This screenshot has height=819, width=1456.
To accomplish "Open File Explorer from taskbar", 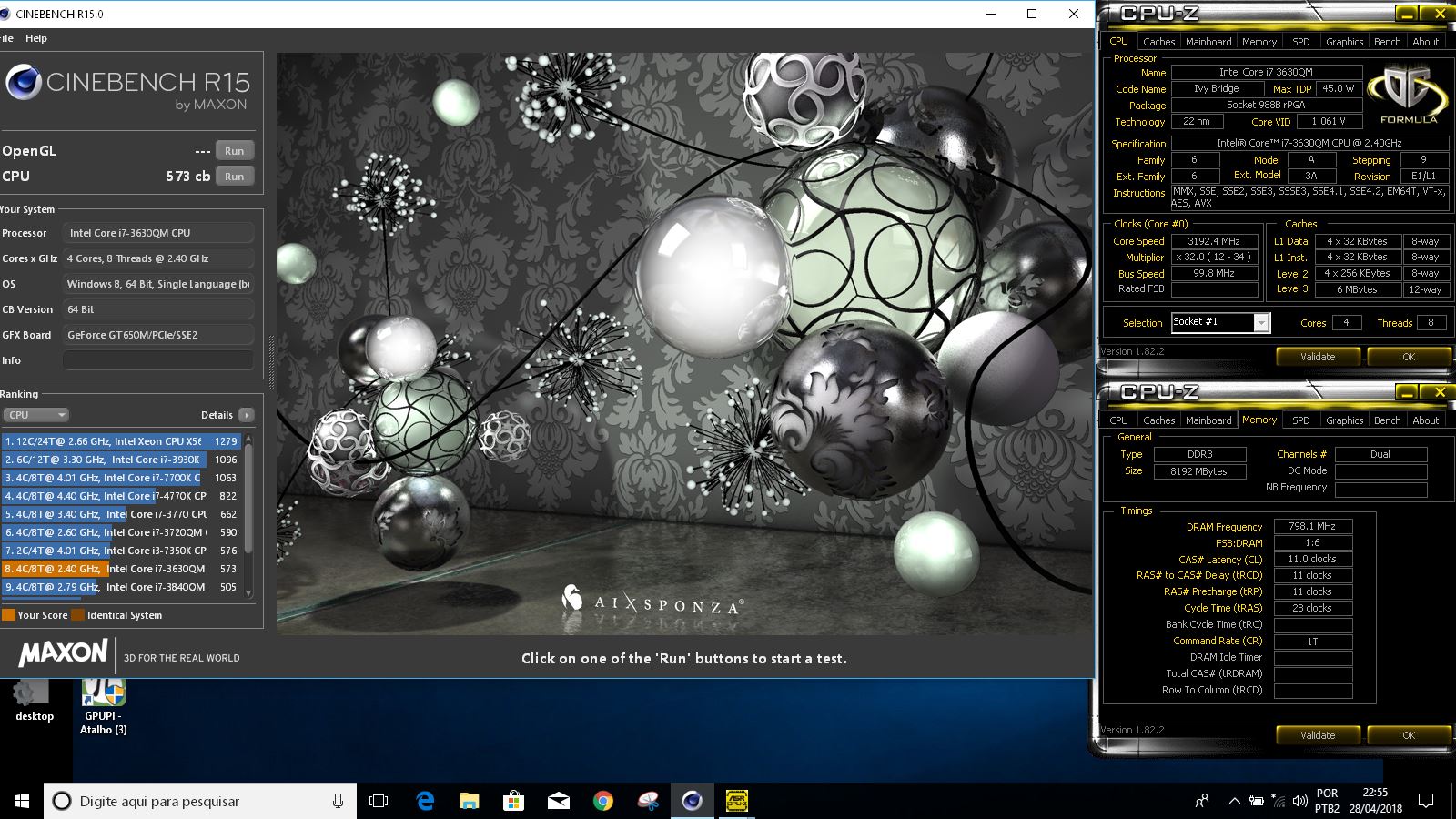I will [x=470, y=801].
